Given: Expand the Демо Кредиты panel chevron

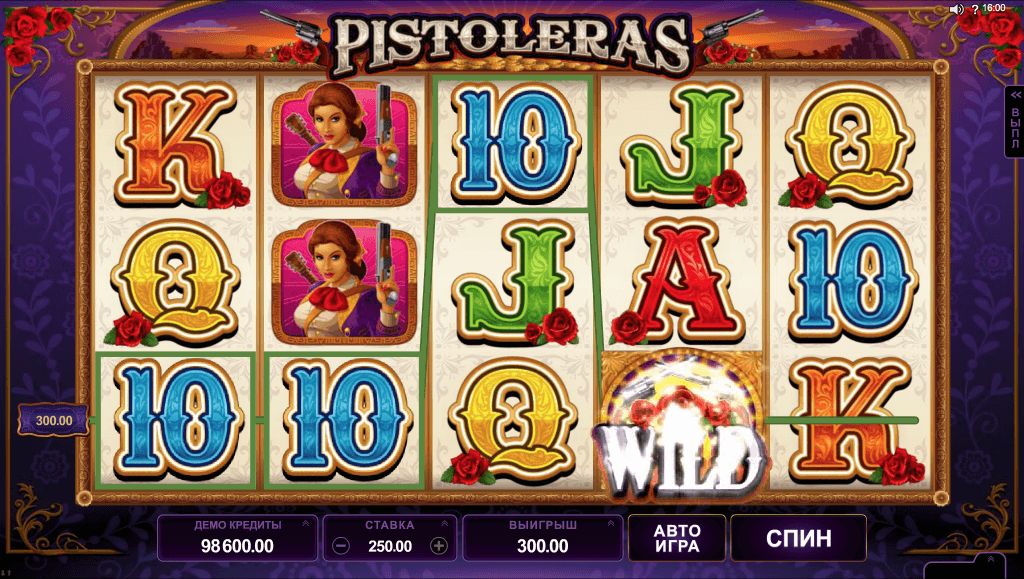Looking at the screenshot, I should pos(305,524).
